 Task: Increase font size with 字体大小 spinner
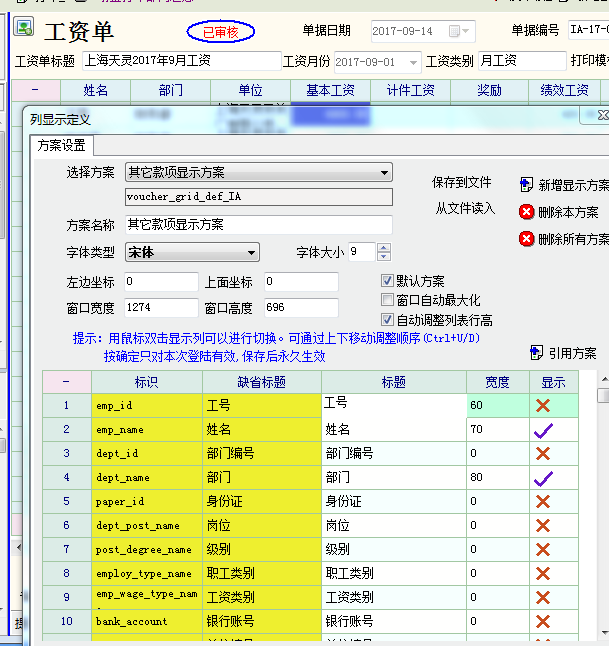click(x=384, y=247)
